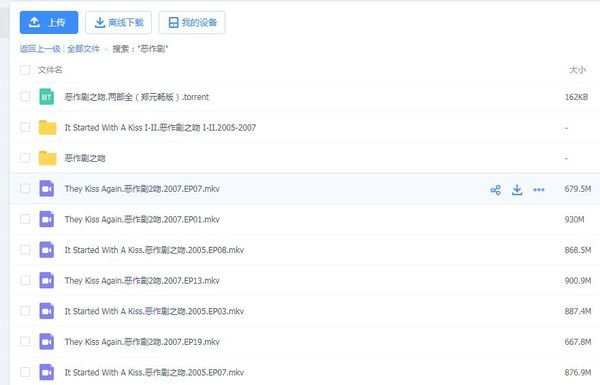Screen dimensions: 600x385
Task: Open more options for They Kiss Again EP07
Action: pos(539,190)
